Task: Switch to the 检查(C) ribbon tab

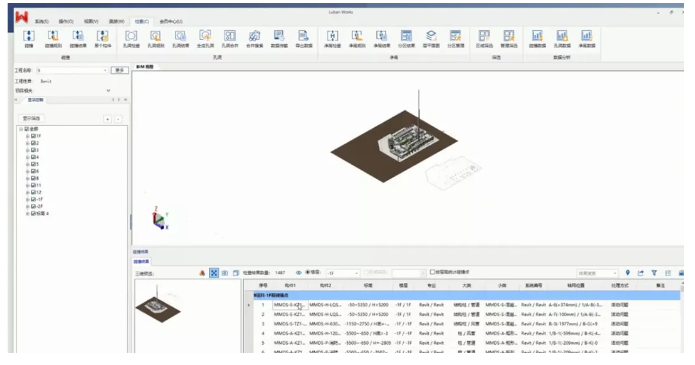Action: (142, 21)
